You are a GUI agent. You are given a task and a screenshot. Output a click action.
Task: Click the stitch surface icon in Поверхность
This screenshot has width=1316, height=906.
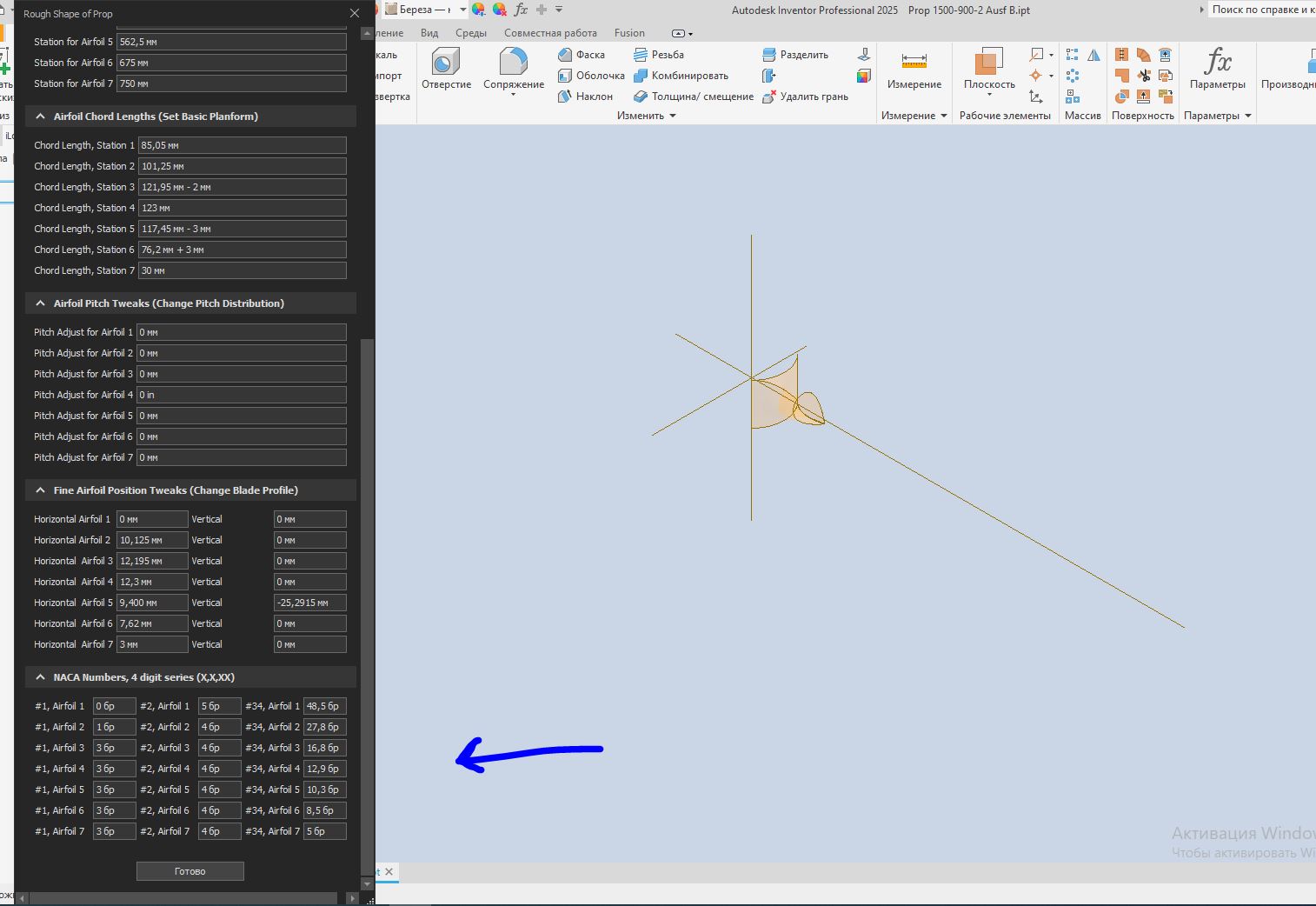click(1122, 55)
